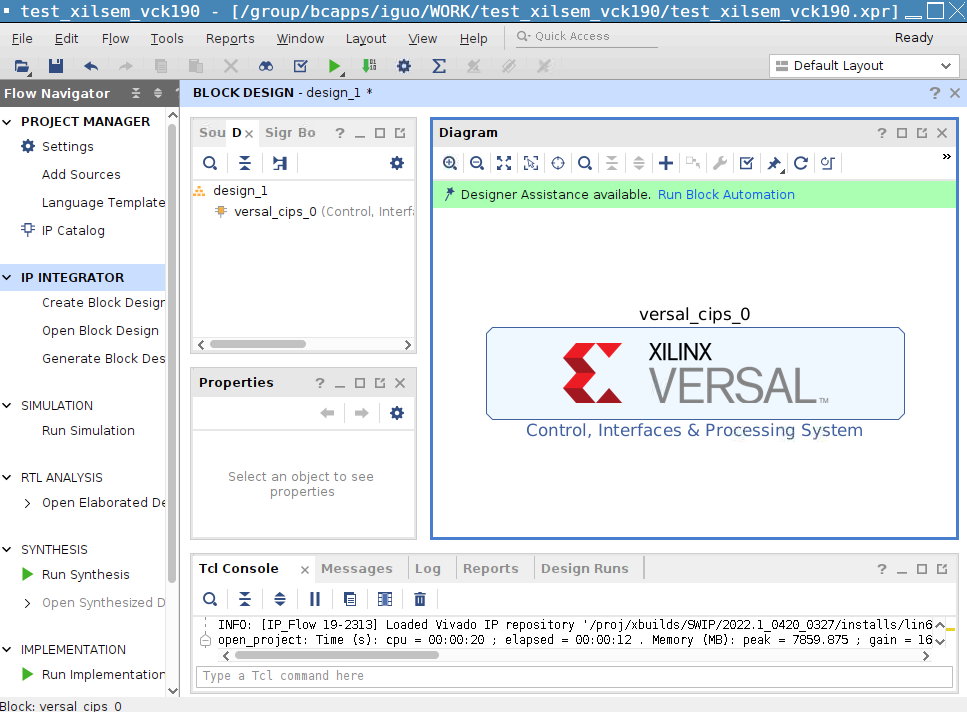967x712 pixels.
Task: Click the Zoom Fit icon in Diagram
Action: click(504, 163)
